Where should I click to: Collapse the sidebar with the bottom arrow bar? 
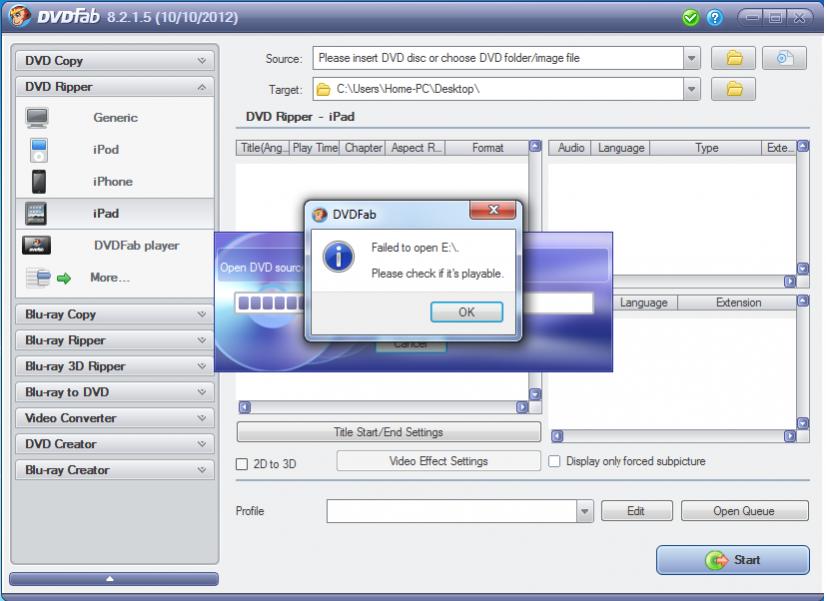114,579
